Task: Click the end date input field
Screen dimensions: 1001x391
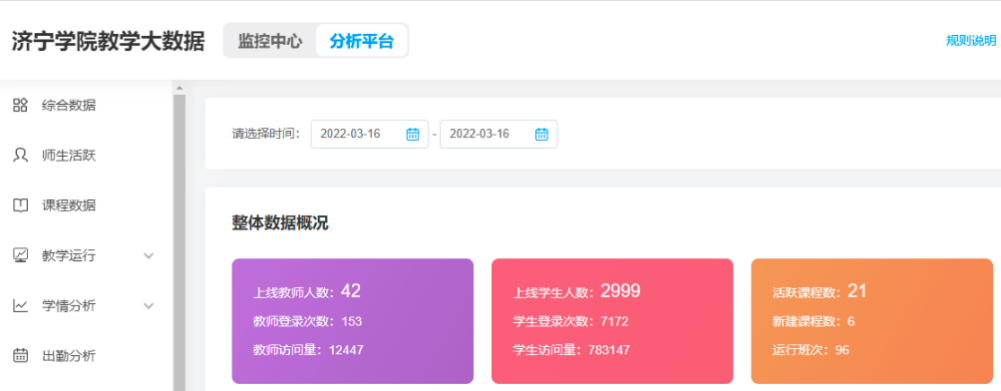Action: pyautogui.click(x=499, y=134)
